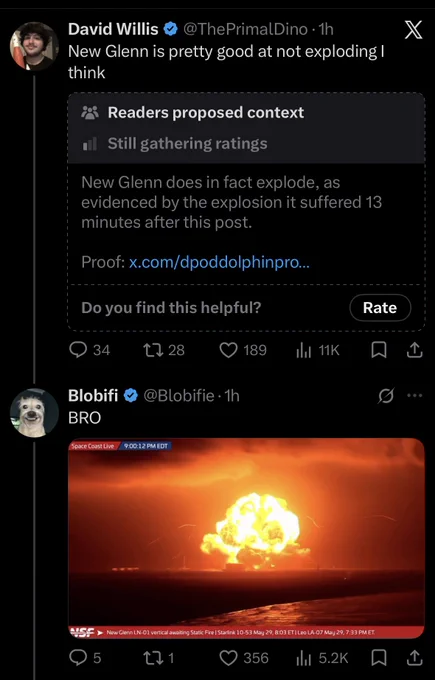The height and width of the screenshot is (680, 435).
Task: Like David Willis's post with 189 likes
Action: point(243,350)
